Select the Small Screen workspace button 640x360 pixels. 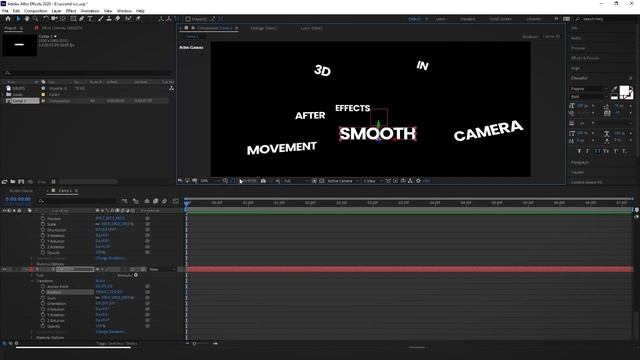500,19
